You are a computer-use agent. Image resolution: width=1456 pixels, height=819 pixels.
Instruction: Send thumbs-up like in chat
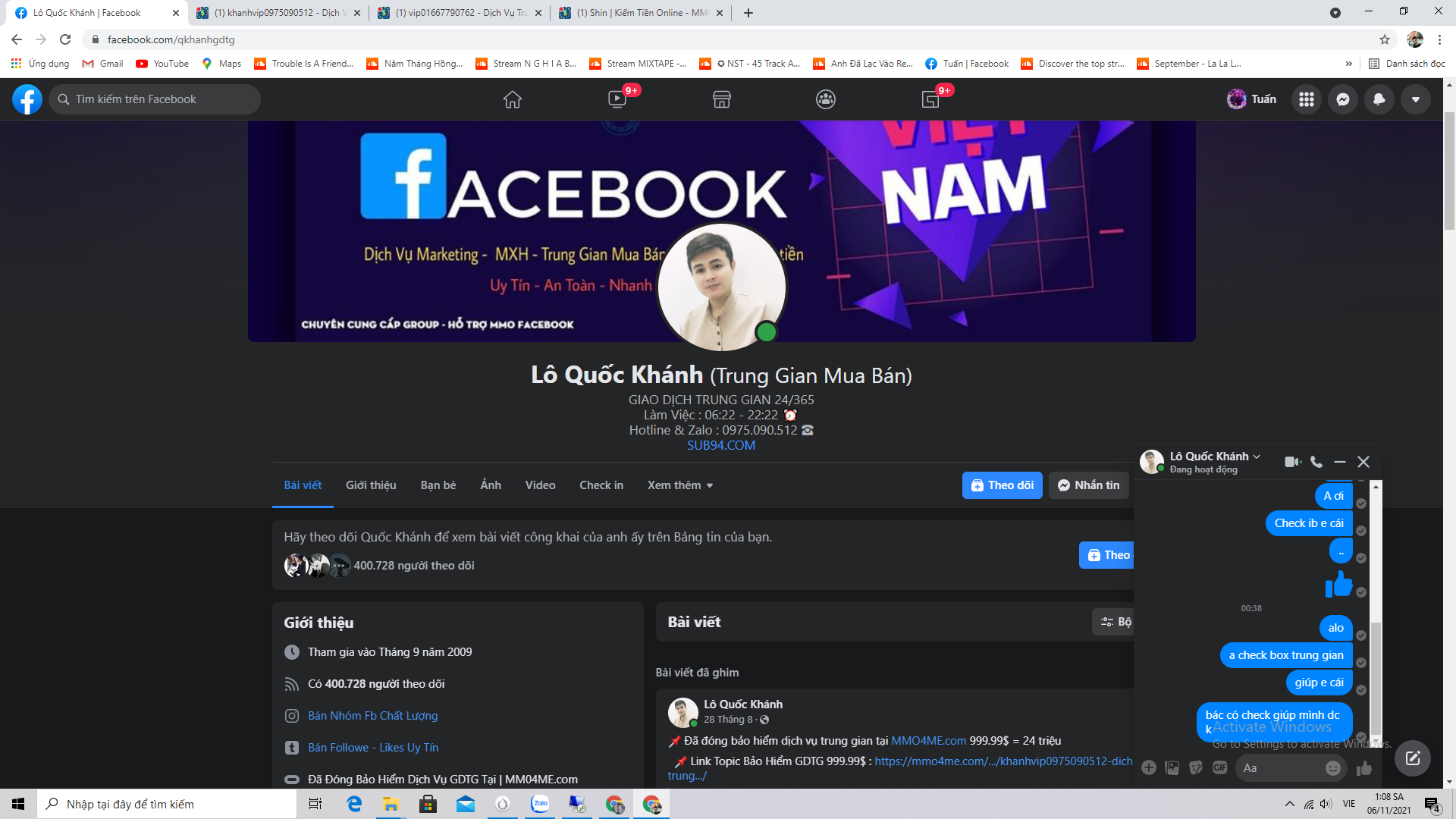coord(1364,768)
